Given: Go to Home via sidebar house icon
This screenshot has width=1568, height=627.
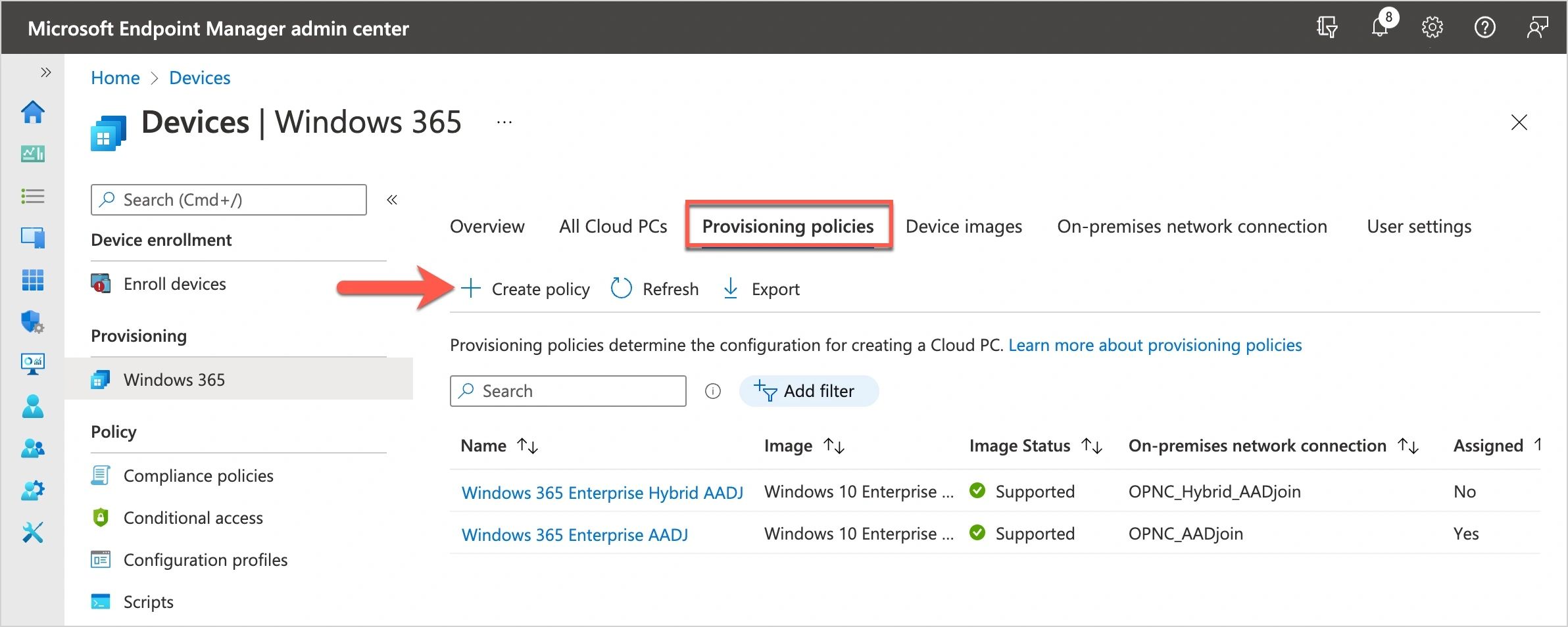Looking at the screenshot, I should tap(33, 112).
